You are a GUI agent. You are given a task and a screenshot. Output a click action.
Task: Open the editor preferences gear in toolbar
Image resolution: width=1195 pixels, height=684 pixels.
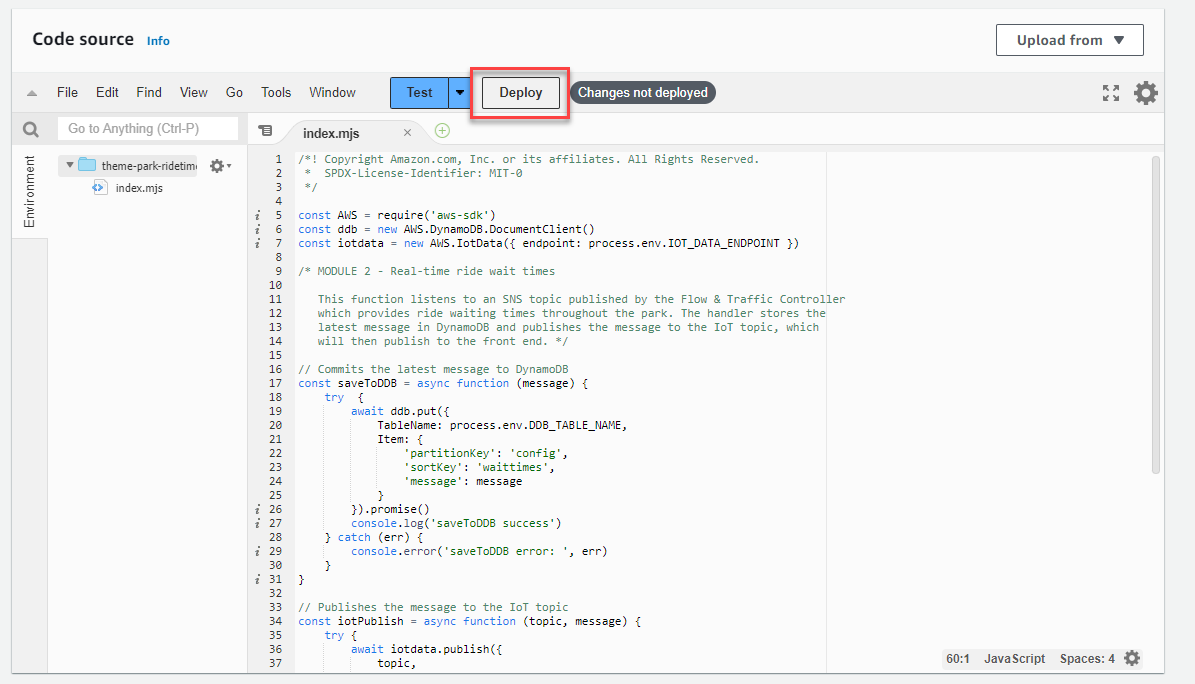1145,93
